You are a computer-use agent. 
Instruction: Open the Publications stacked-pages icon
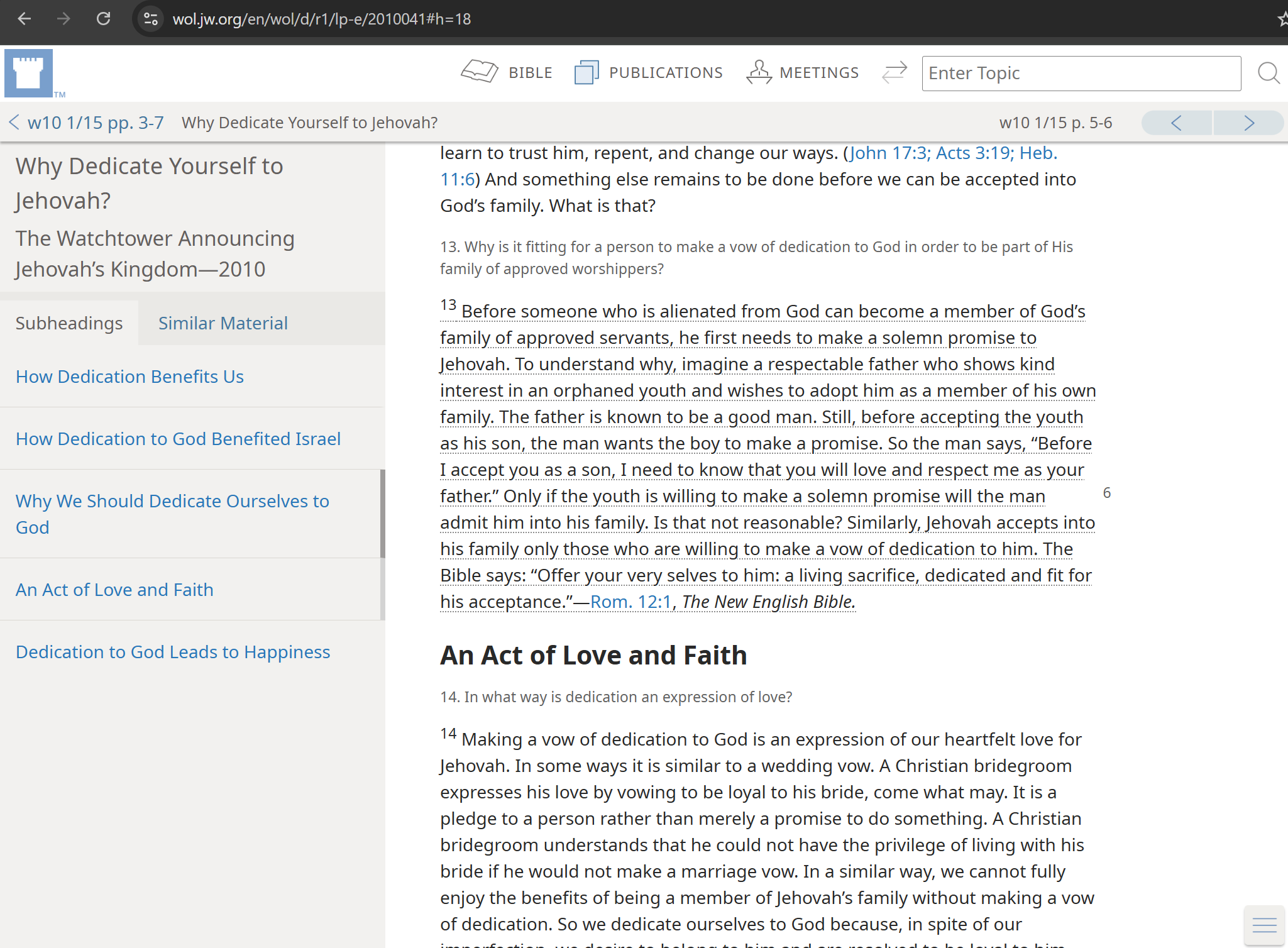pos(586,72)
